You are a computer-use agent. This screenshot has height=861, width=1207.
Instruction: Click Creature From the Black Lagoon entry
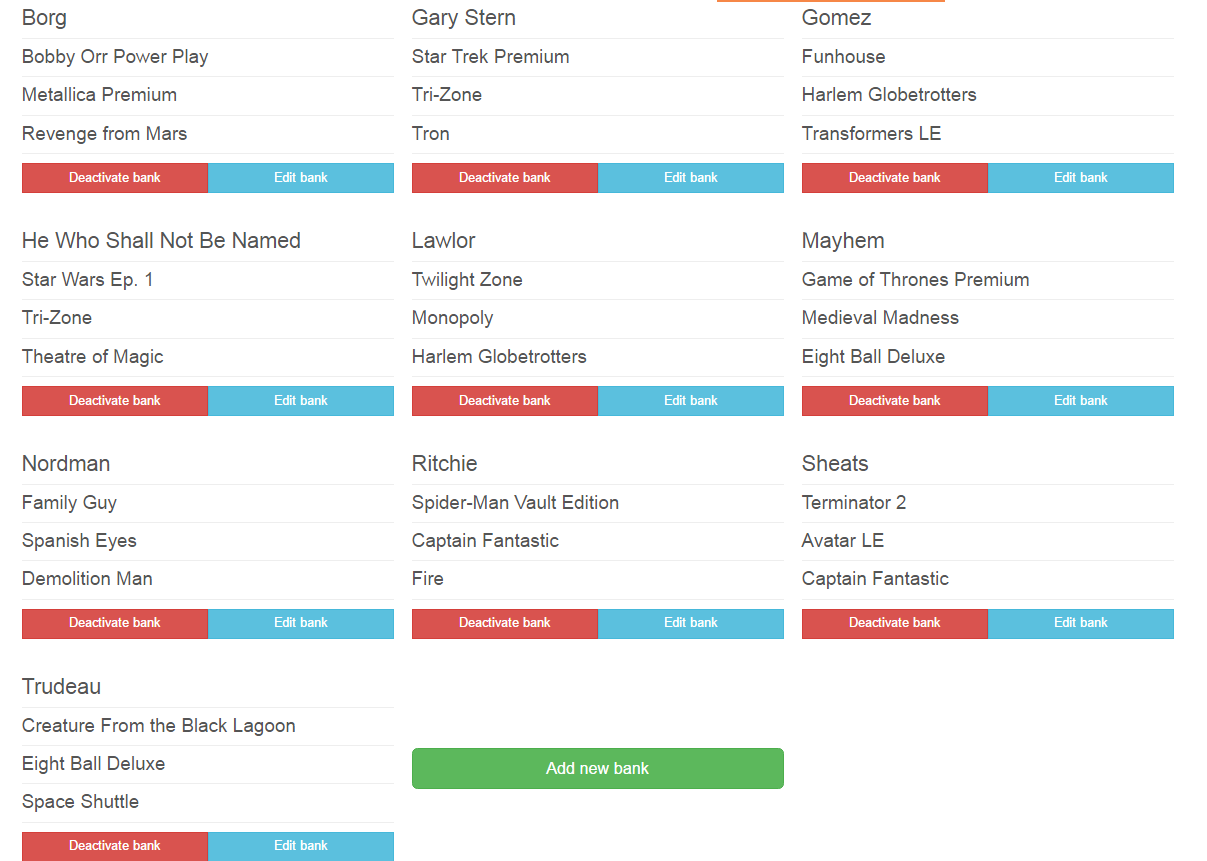(x=159, y=726)
